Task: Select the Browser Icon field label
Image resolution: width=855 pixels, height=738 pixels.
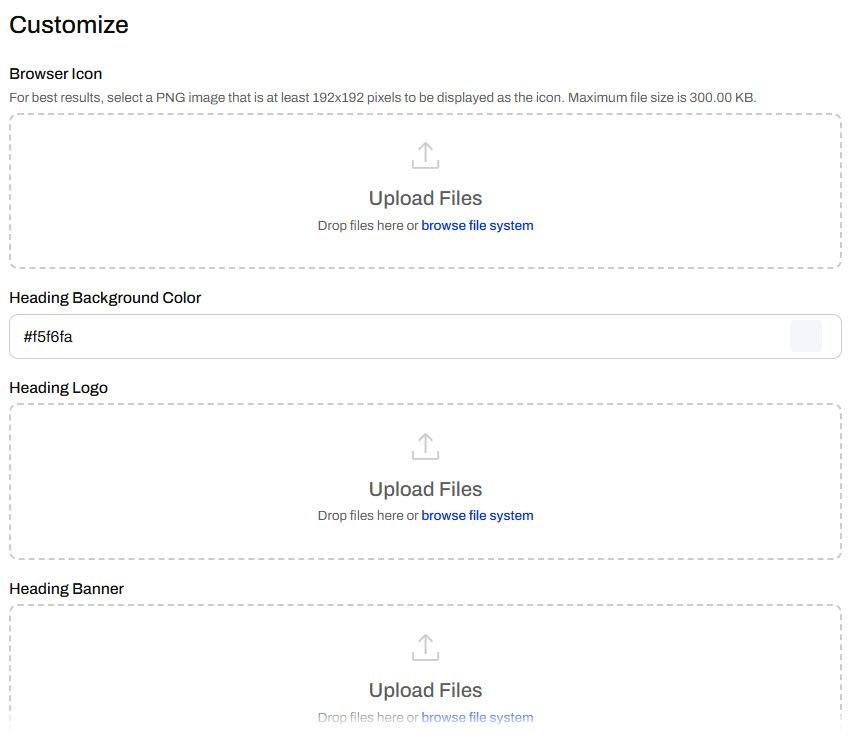Action: [56, 74]
